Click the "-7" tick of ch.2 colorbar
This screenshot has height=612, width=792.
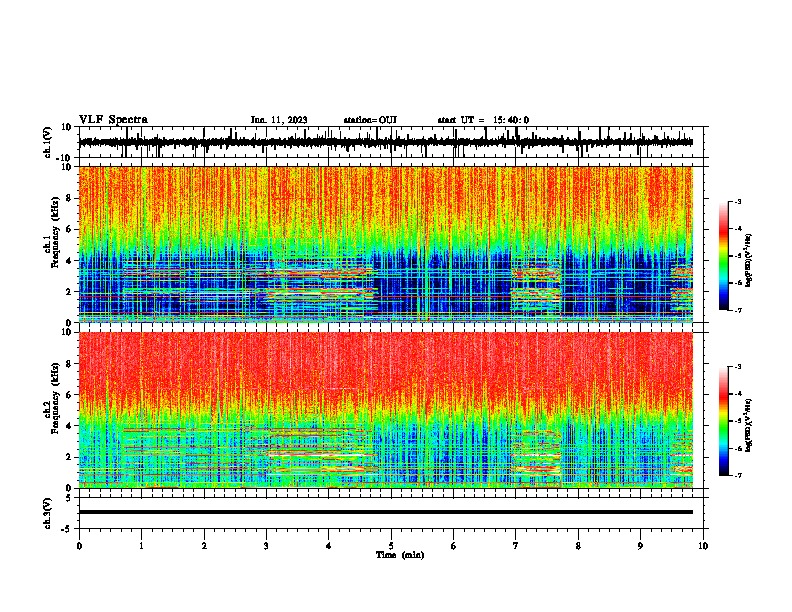(x=738, y=475)
